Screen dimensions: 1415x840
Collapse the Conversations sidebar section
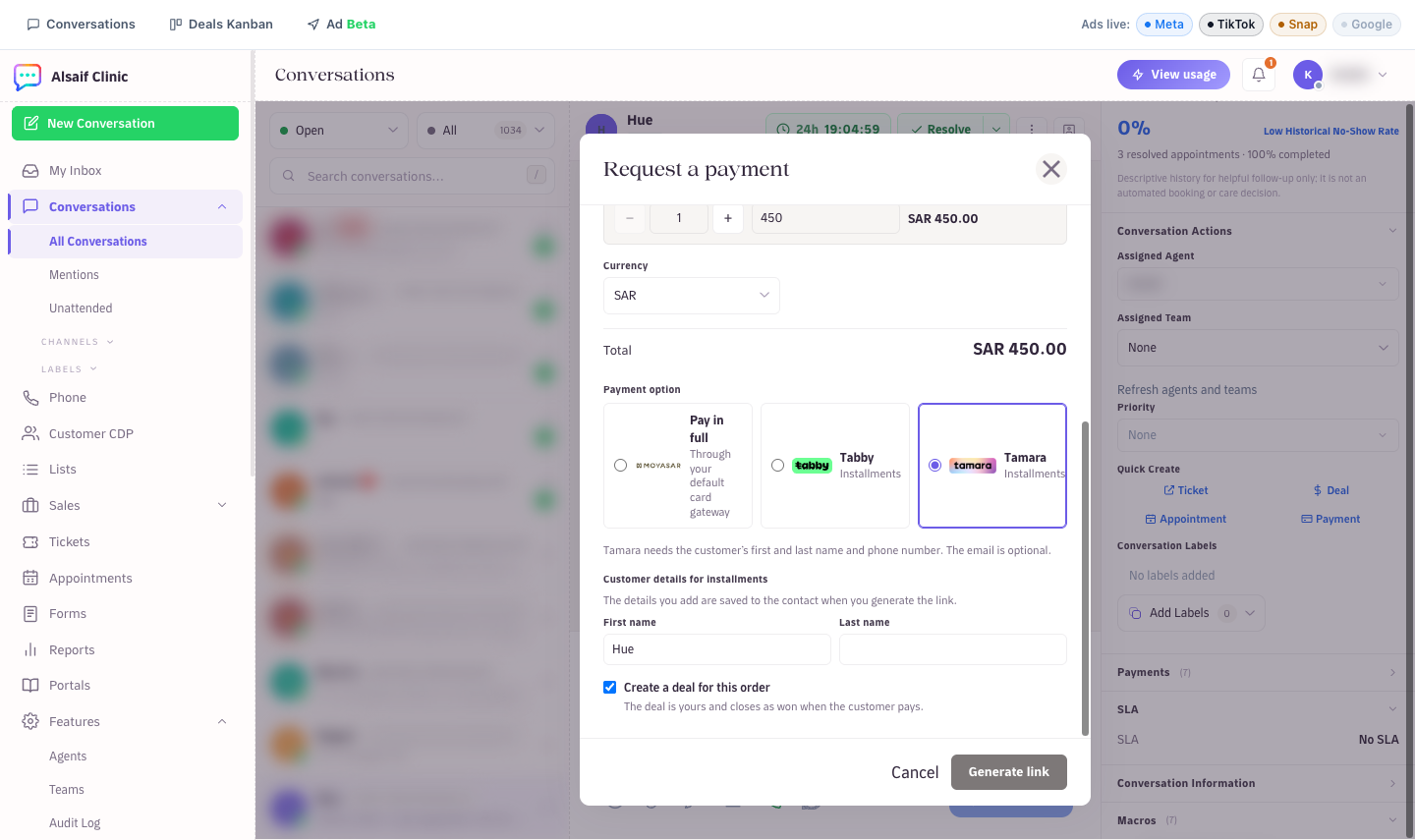(222, 207)
